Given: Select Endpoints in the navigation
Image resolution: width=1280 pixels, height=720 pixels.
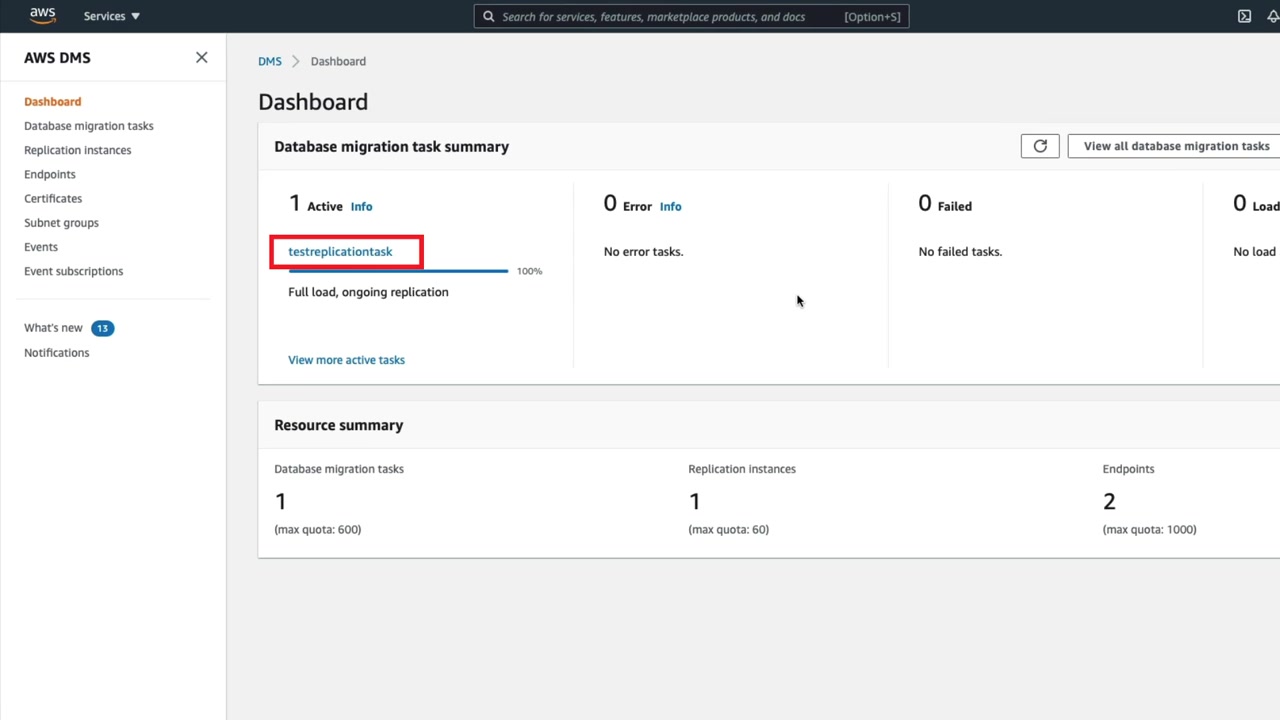Looking at the screenshot, I should tap(50, 174).
